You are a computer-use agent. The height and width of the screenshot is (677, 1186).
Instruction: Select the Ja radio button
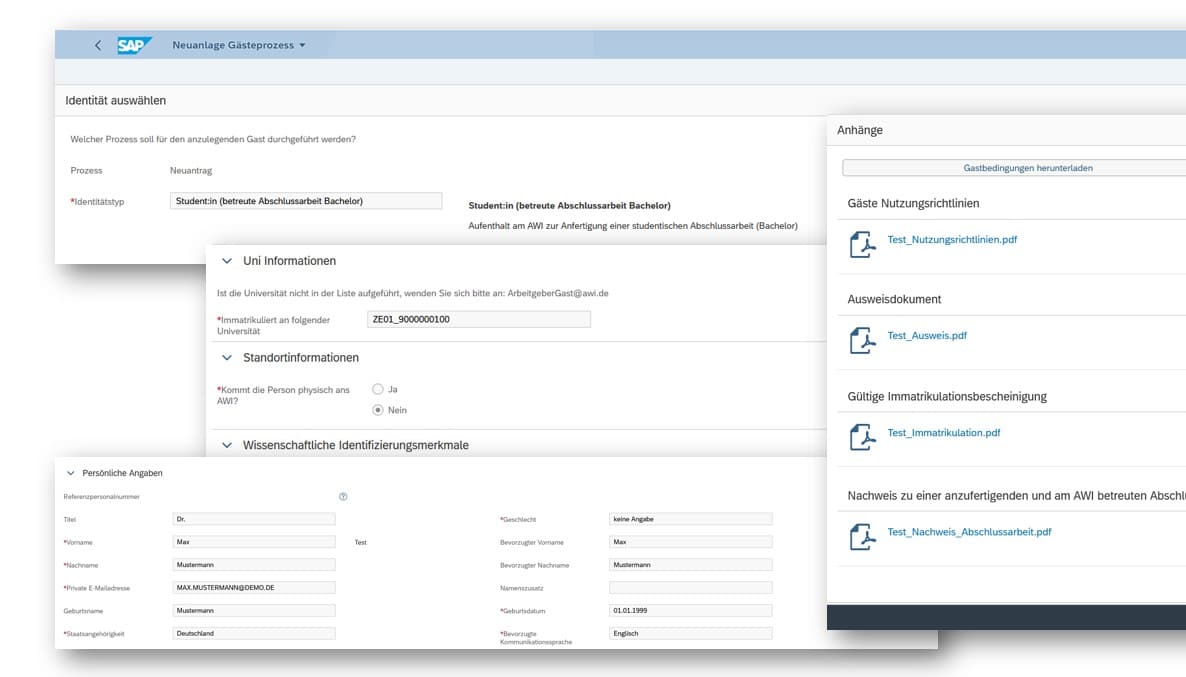pyautogui.click(x=378, y=389)
